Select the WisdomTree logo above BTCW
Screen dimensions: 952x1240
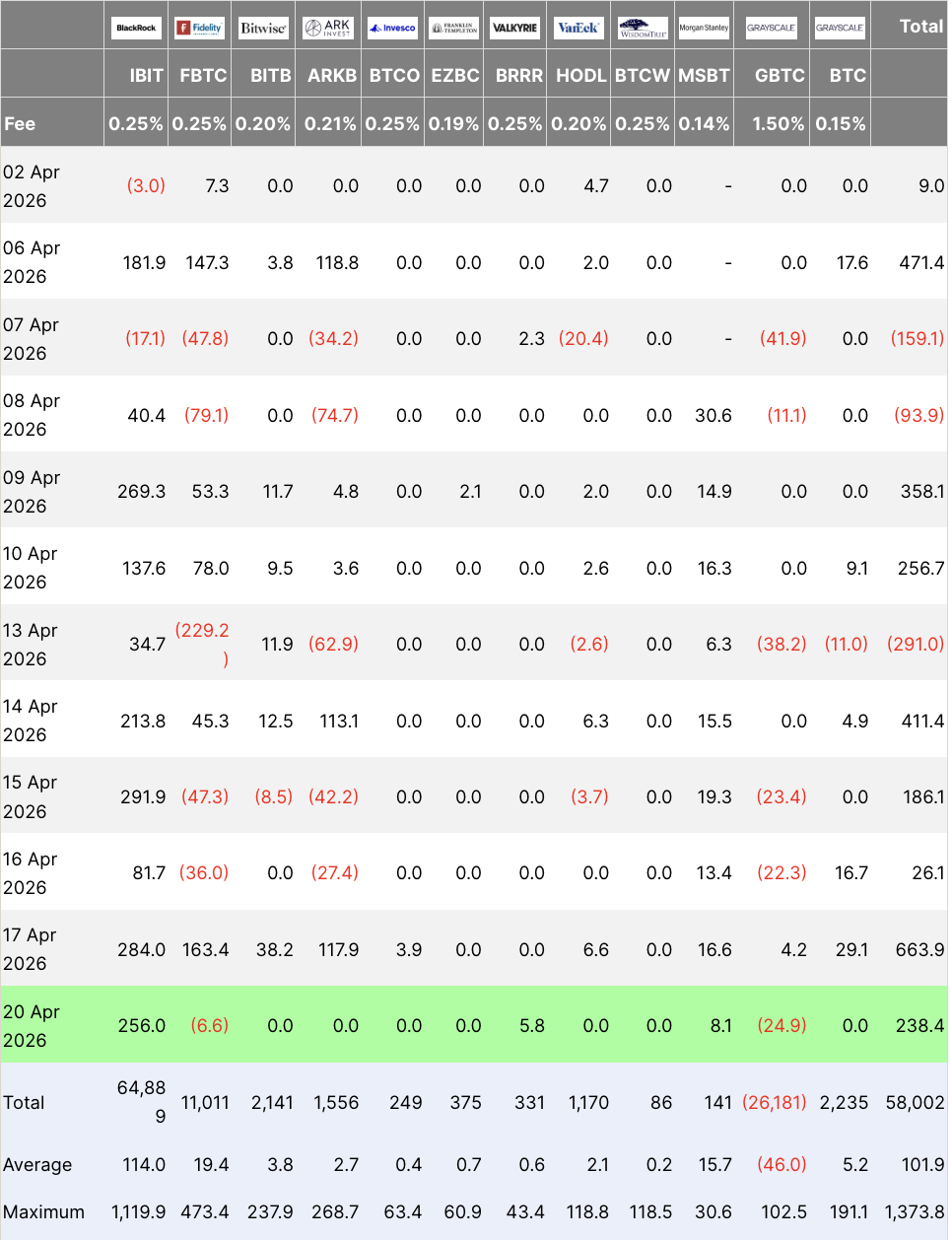click(x=642, y=27)
